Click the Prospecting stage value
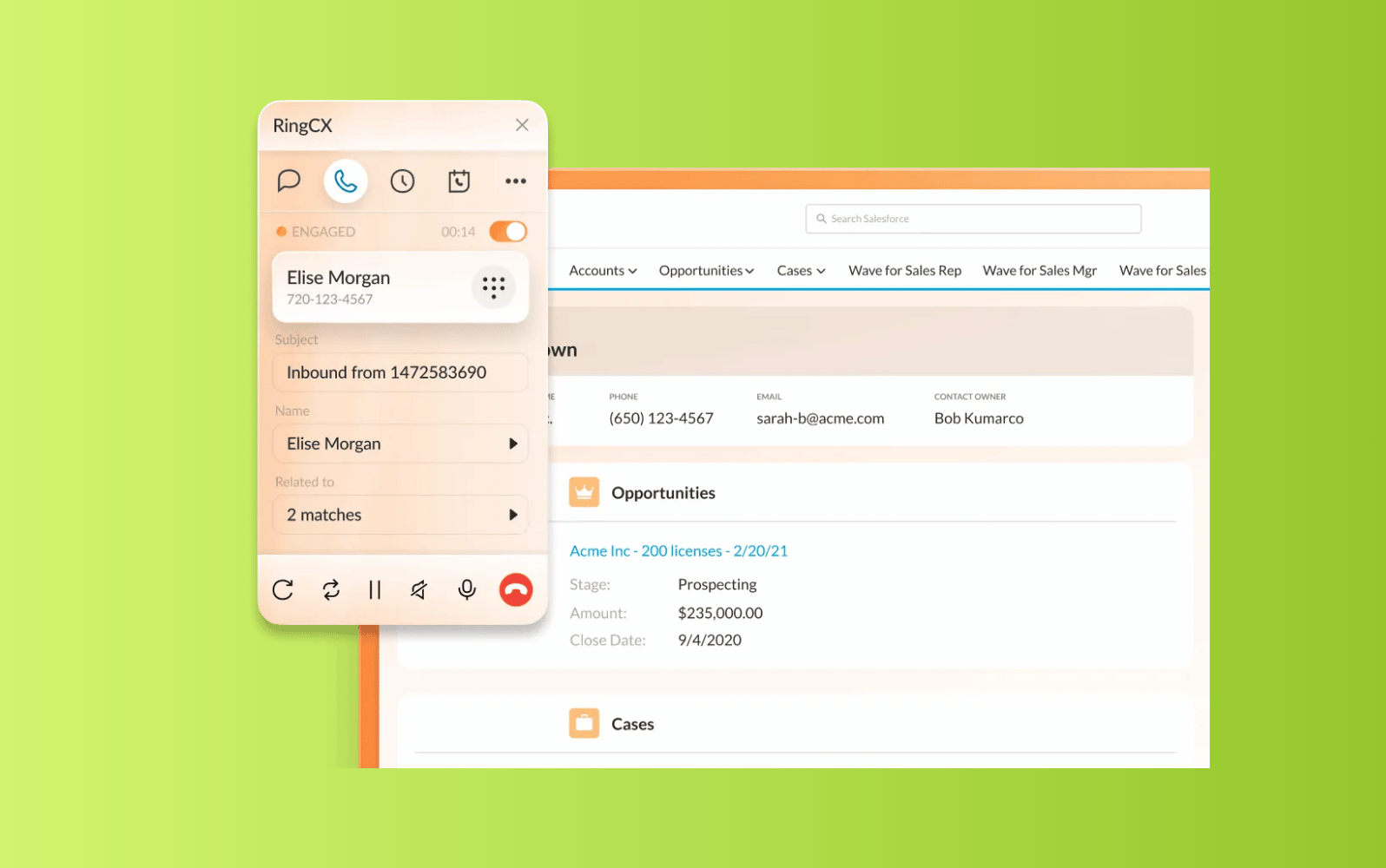The image size is (1386, 868). (717, 584)
